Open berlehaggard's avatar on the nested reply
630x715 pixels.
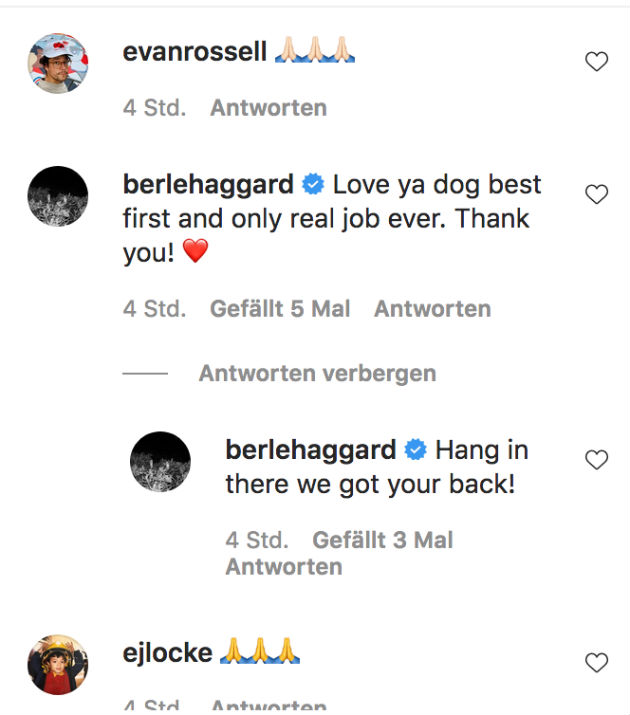coord(160,462)
